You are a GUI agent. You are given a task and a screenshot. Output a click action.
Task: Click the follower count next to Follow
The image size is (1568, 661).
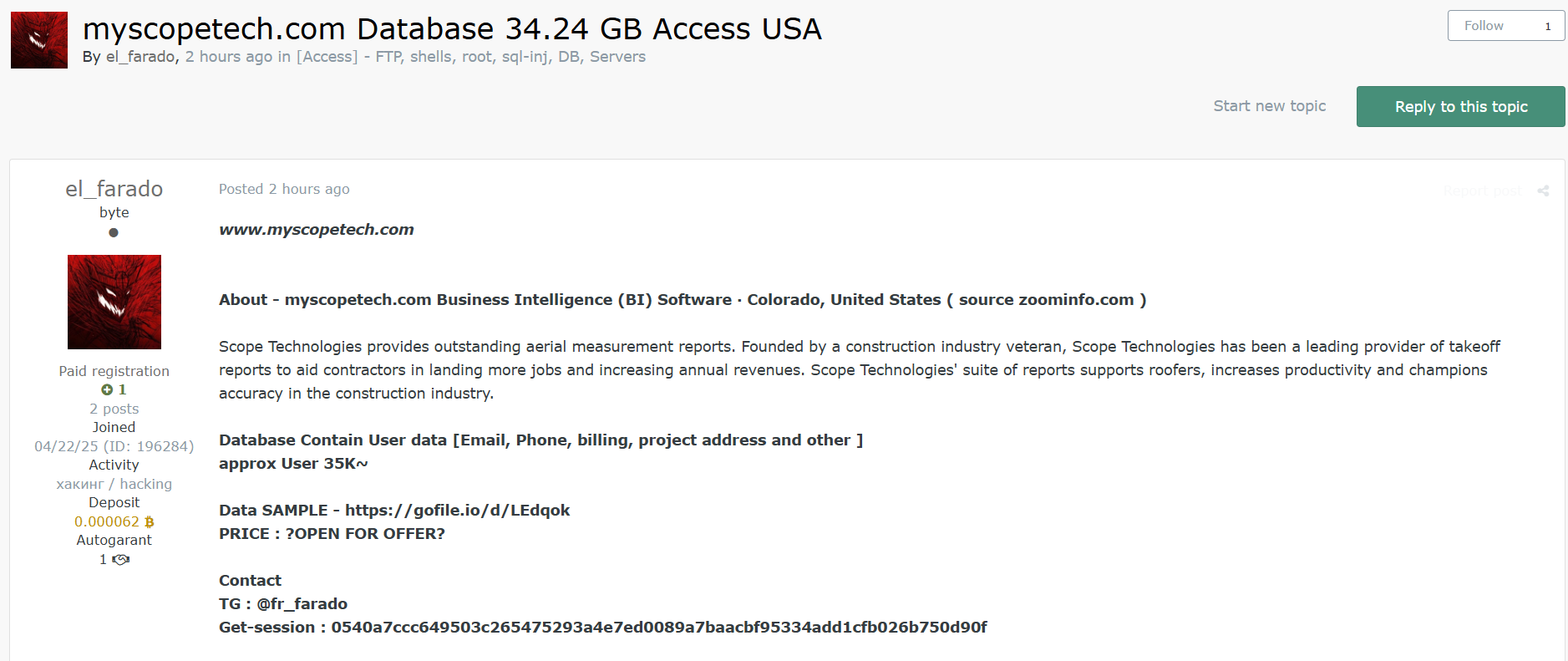coord(1548,26)
